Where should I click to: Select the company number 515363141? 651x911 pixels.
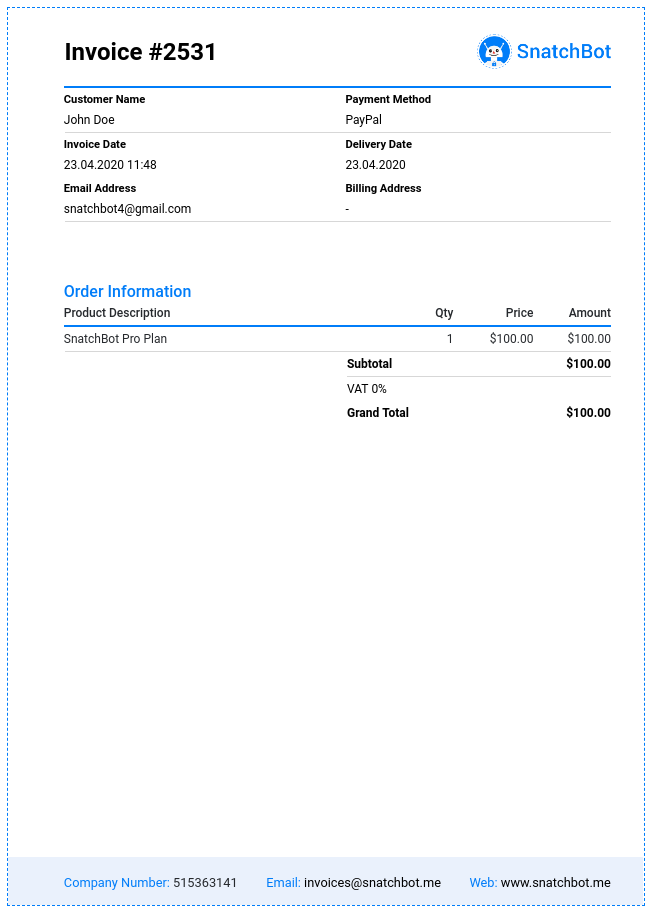pyautogui.click(x=205, y=883)
